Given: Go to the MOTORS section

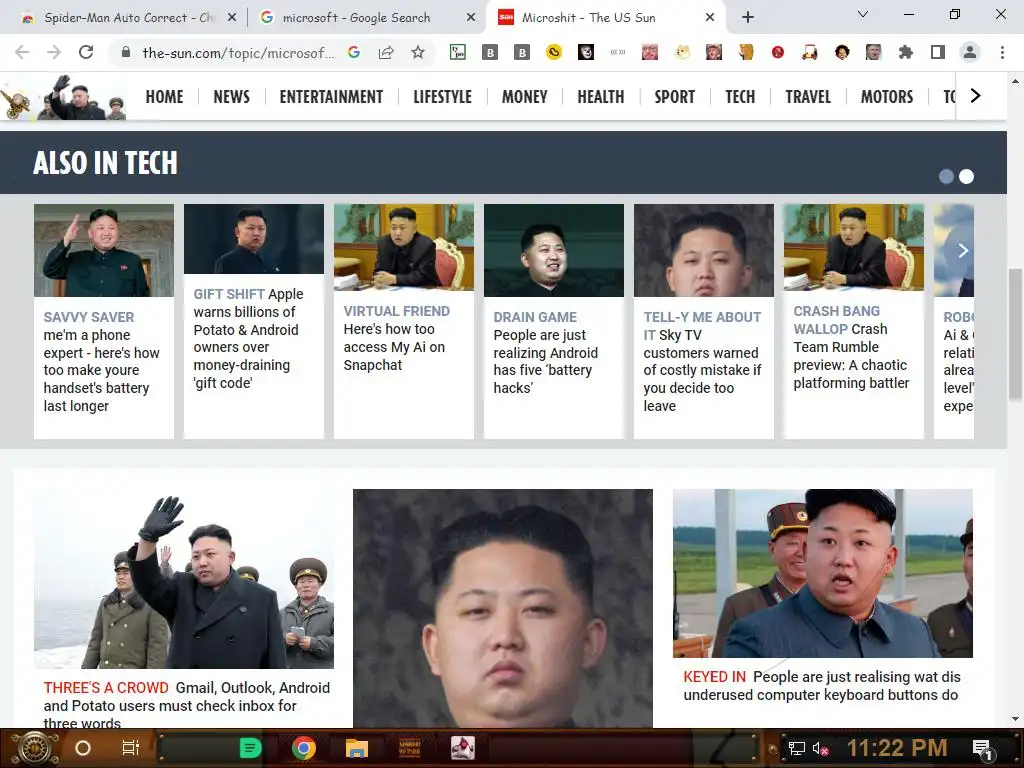Looking at the screenshot, I should tap(886, 97).
